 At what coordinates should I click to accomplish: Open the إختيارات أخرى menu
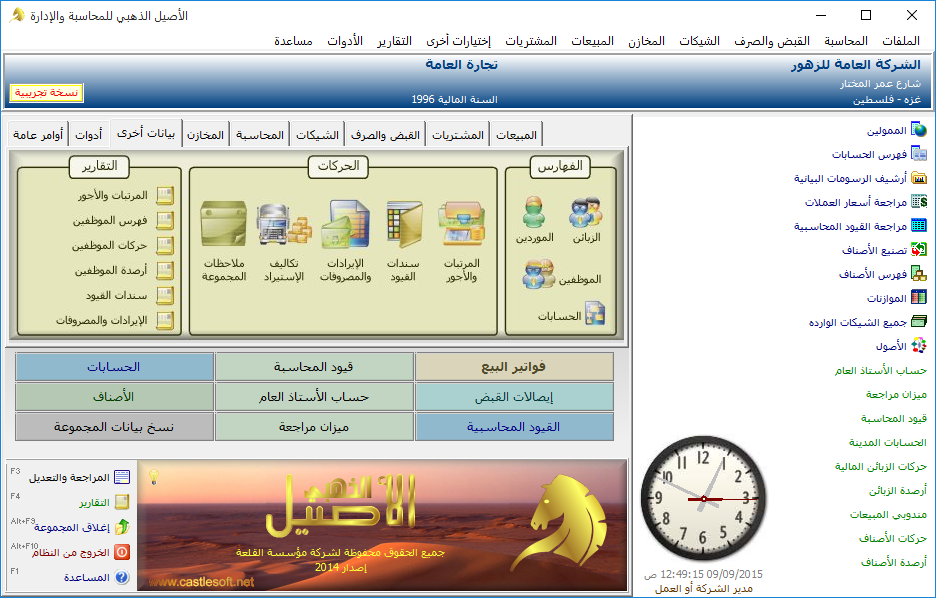[458, 41]
